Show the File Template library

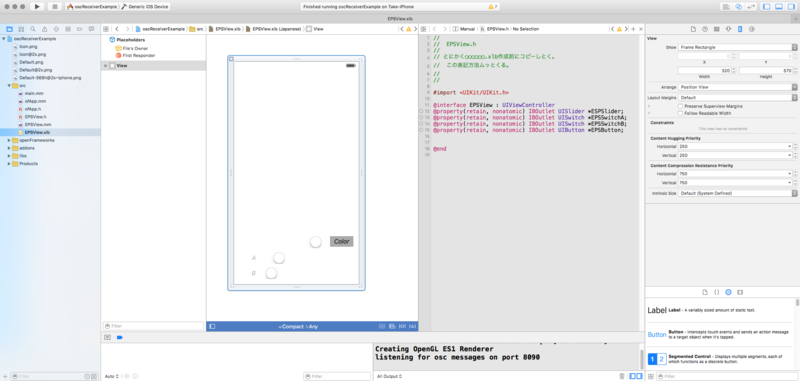[705, 292]
